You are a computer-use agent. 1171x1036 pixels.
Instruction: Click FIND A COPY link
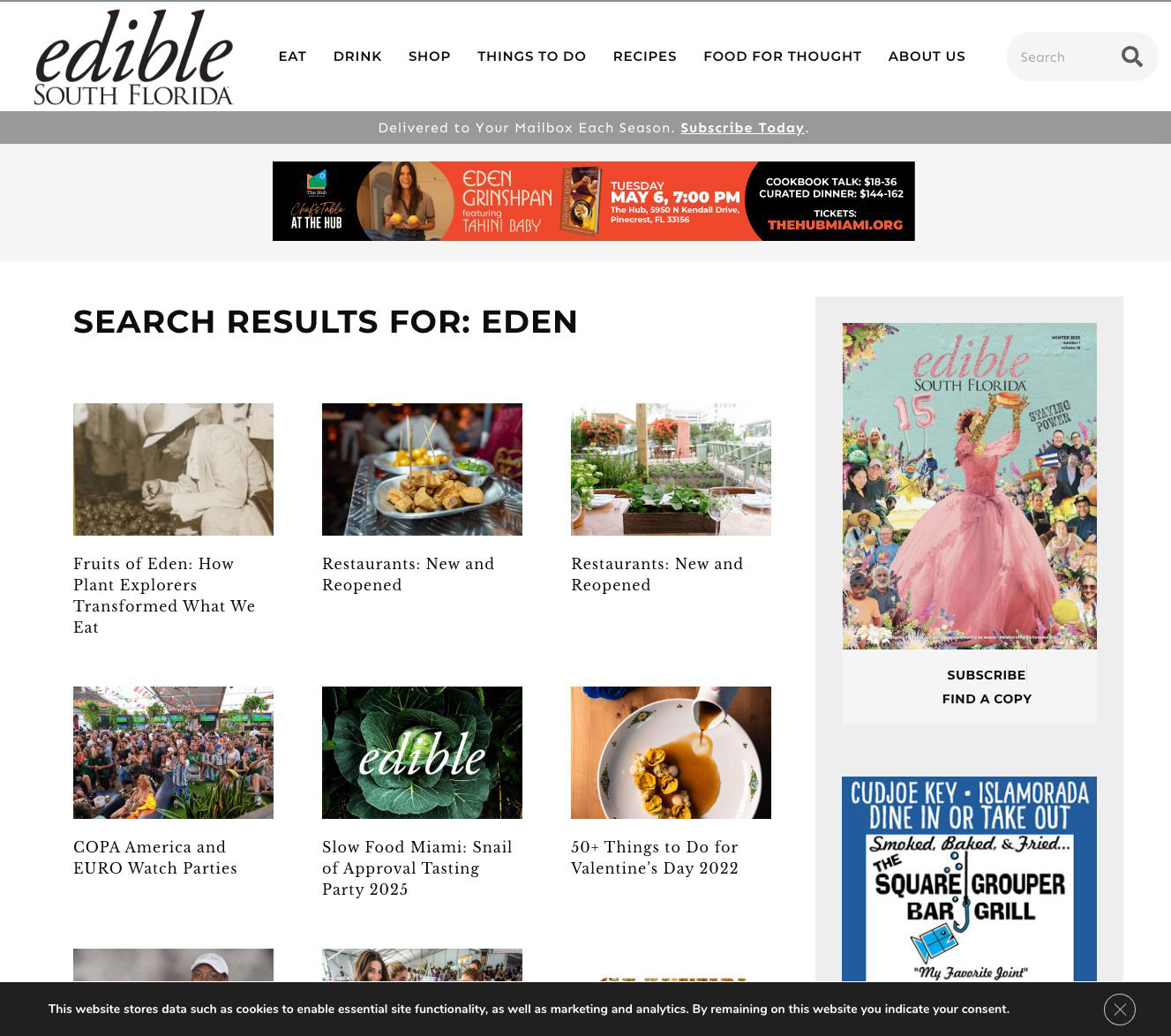pyautogui.click(x=987, y=699)
